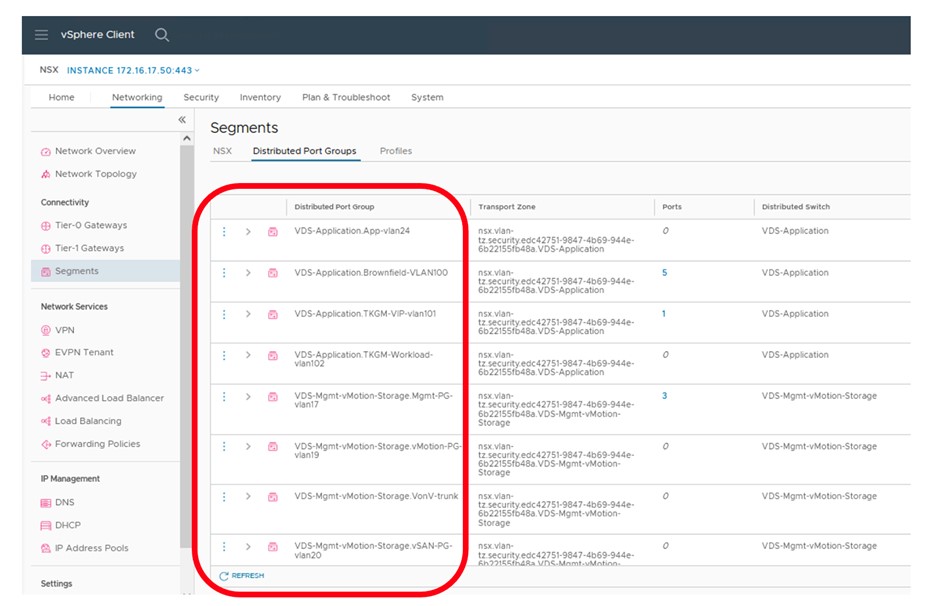
Task: Click the search magnifier icon
Action: click(x=162, y=35)
